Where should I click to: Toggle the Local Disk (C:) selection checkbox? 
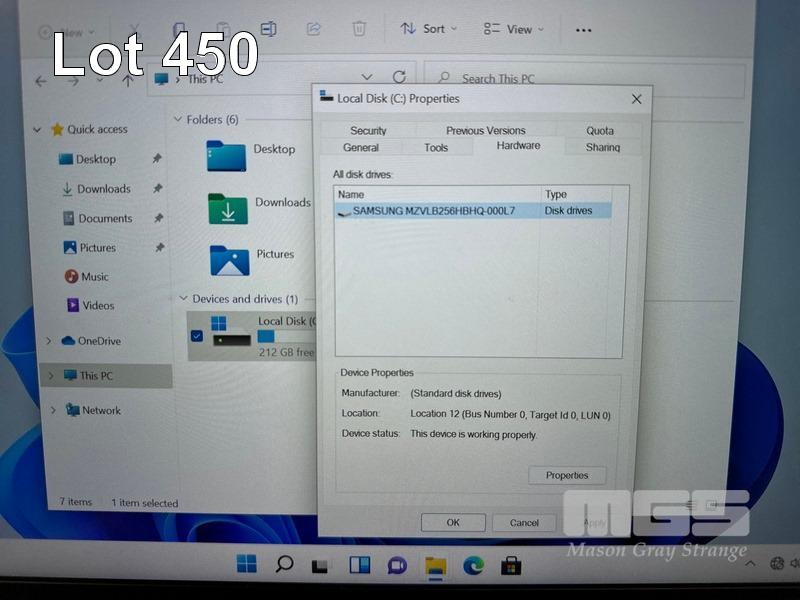(196, 336)
